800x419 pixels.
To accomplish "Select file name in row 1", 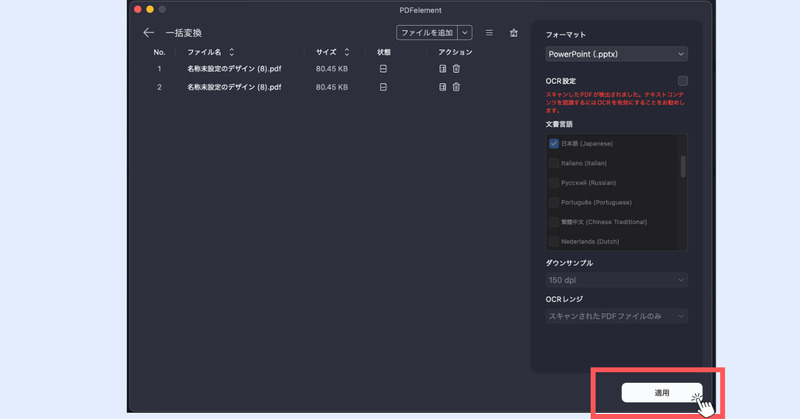I will [x=234, y=69].
